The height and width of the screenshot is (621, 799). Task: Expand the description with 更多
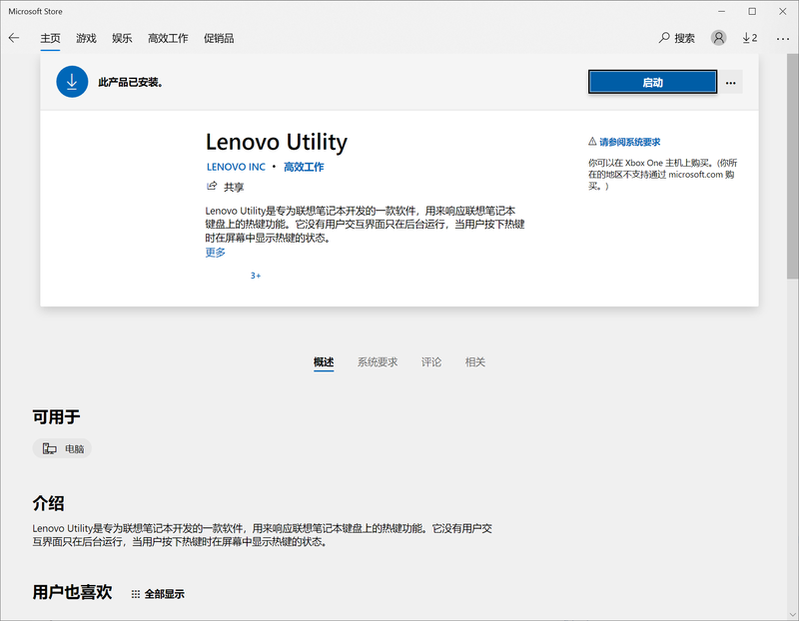[x=215, y=253]
